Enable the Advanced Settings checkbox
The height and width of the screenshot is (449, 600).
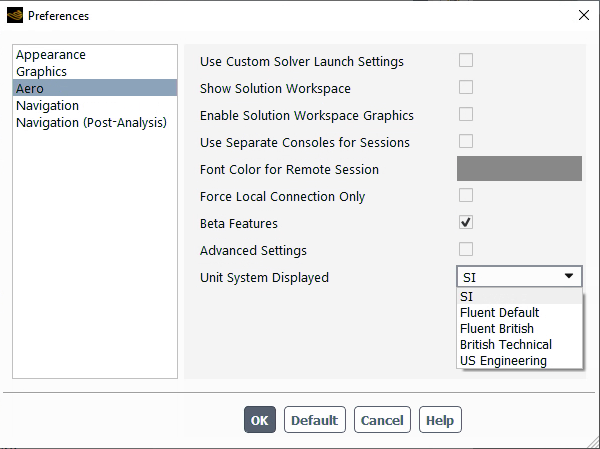coord(466,250)
